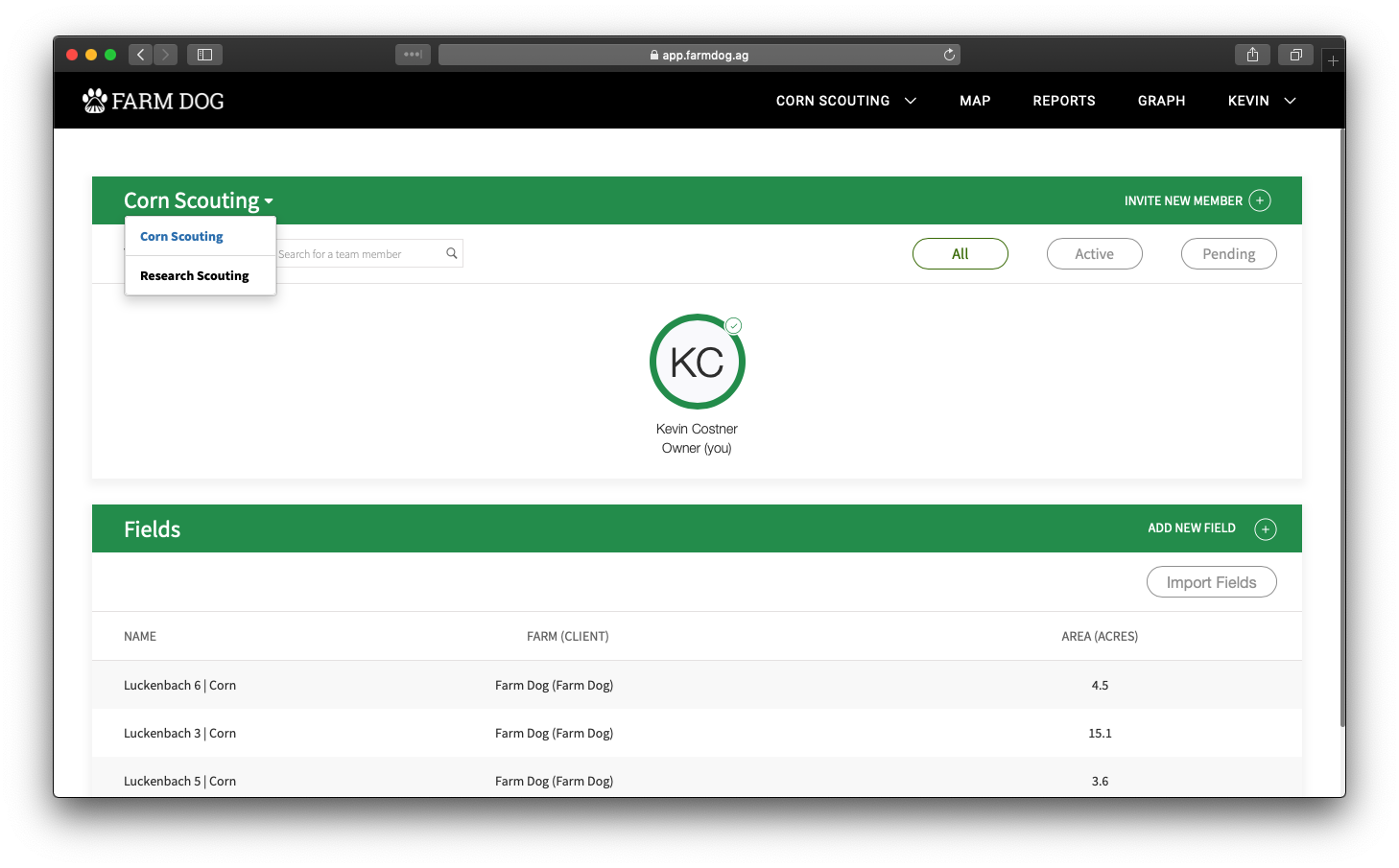This screenshot has height=868, width=1399.
Task: Open the Reports page
Action: tap(1064, 101)
